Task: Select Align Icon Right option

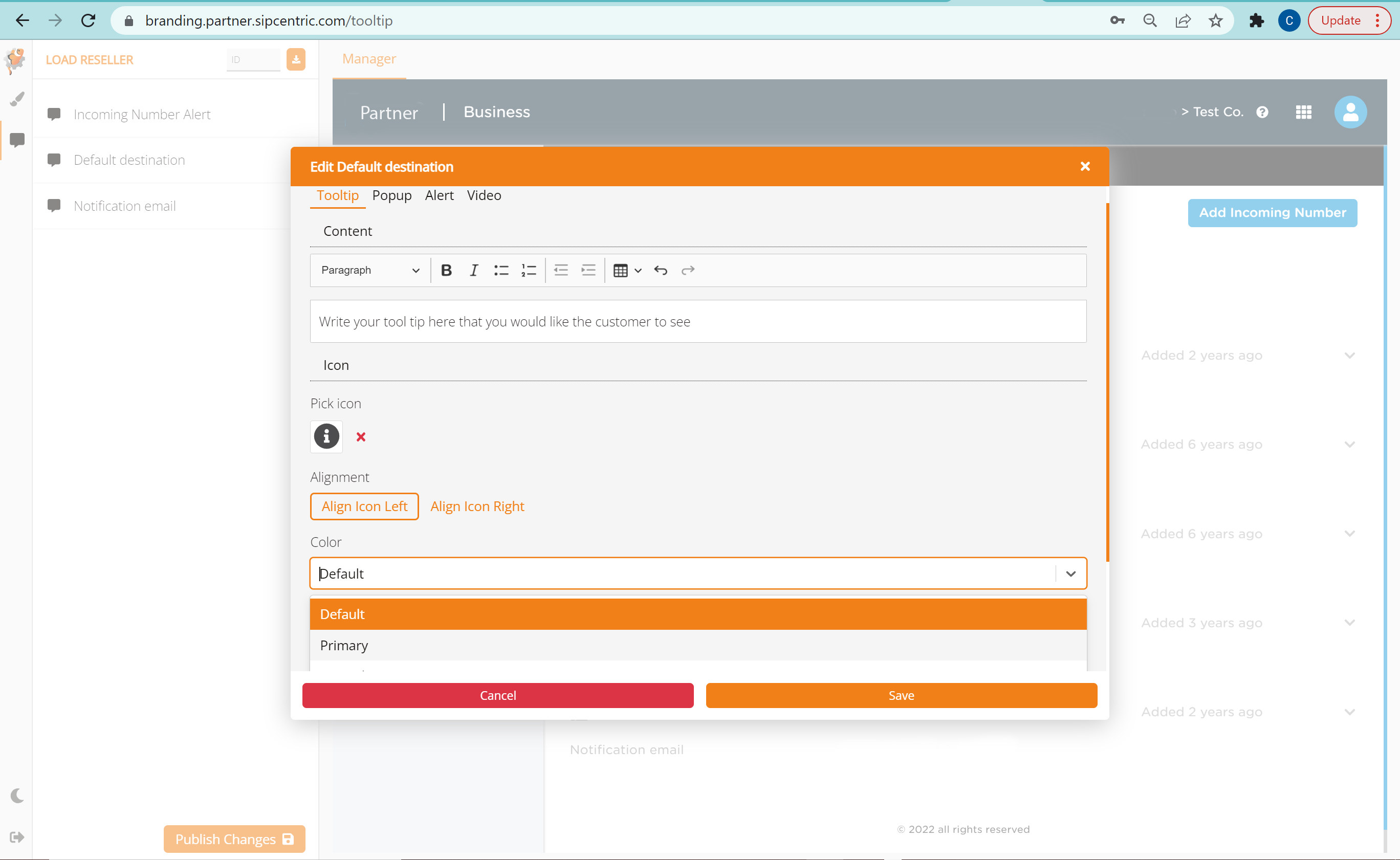Action: click(x=477, y=506)
